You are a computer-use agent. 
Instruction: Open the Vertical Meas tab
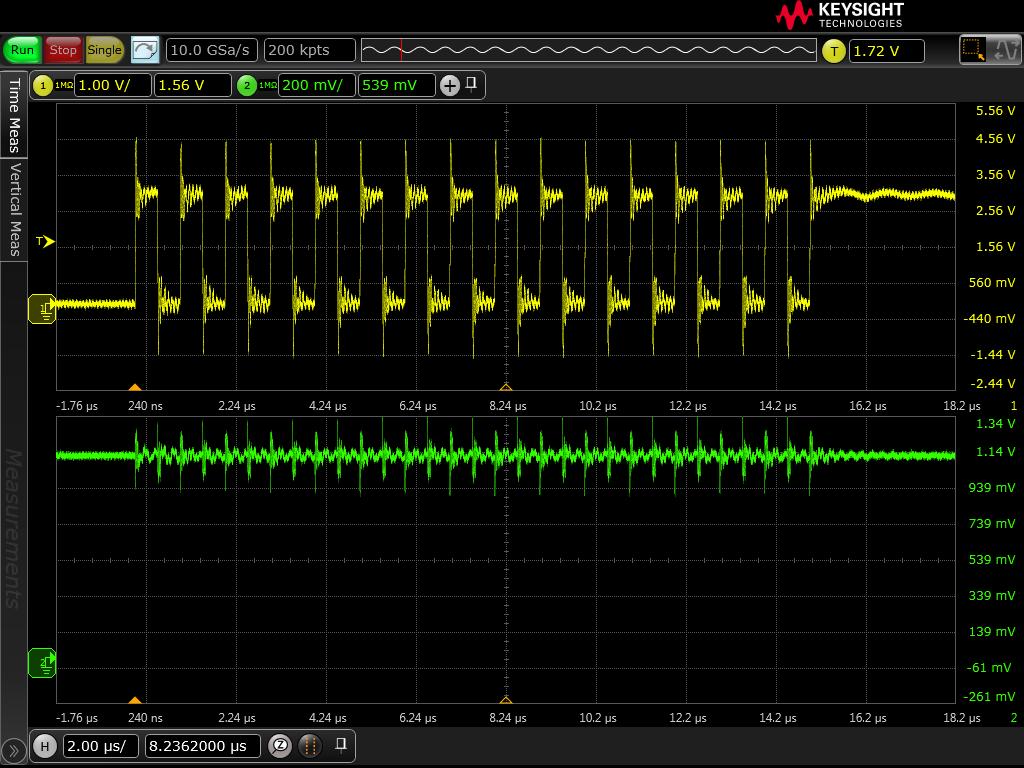pyautogui.click(x=14, y=209)
